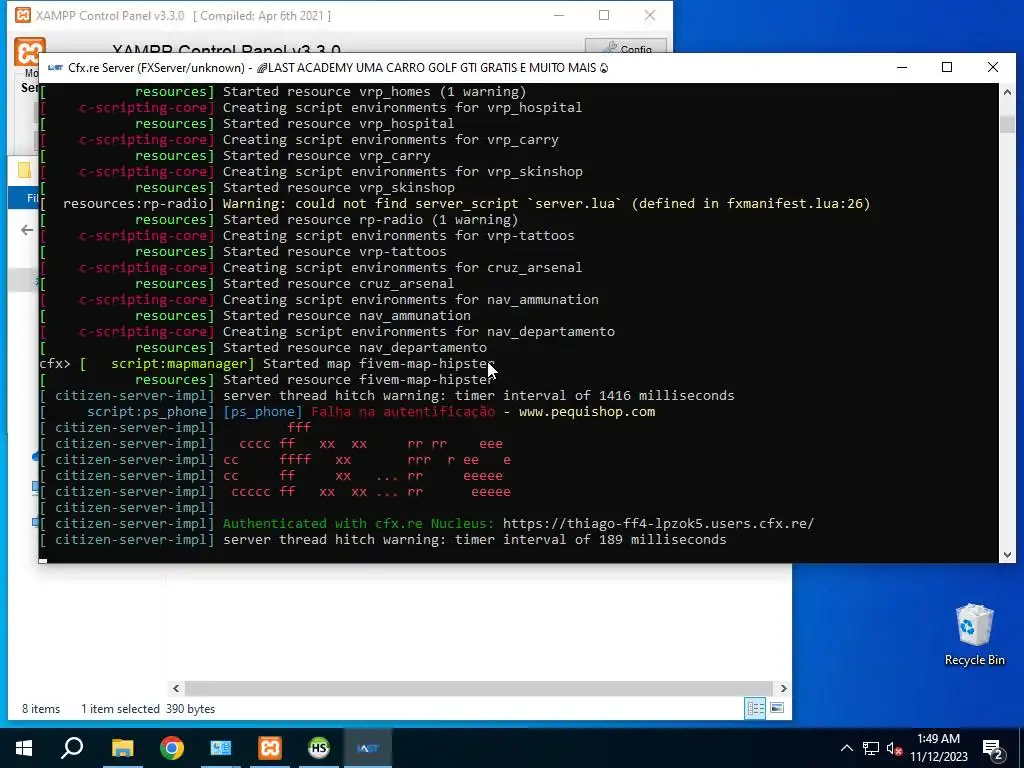Minimize the XAMPP Control Panel window

[x=559, y=15]
